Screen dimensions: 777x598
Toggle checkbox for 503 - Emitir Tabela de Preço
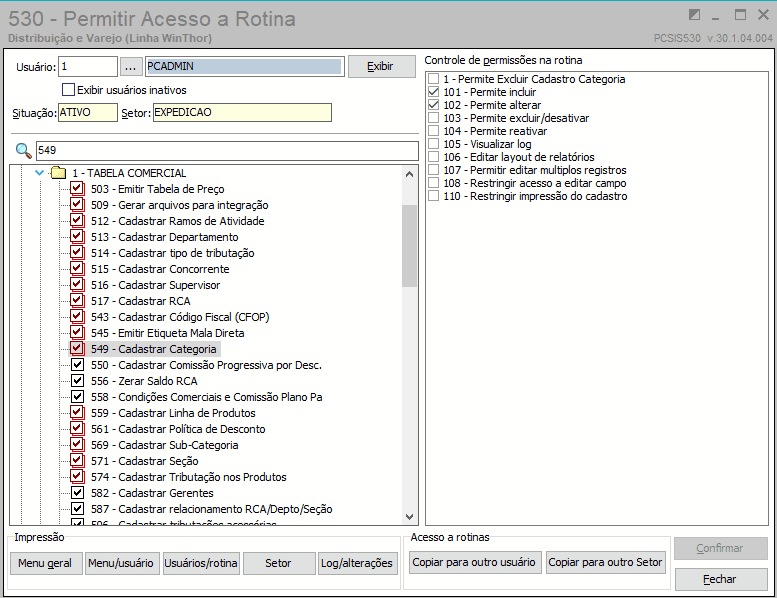77,189
